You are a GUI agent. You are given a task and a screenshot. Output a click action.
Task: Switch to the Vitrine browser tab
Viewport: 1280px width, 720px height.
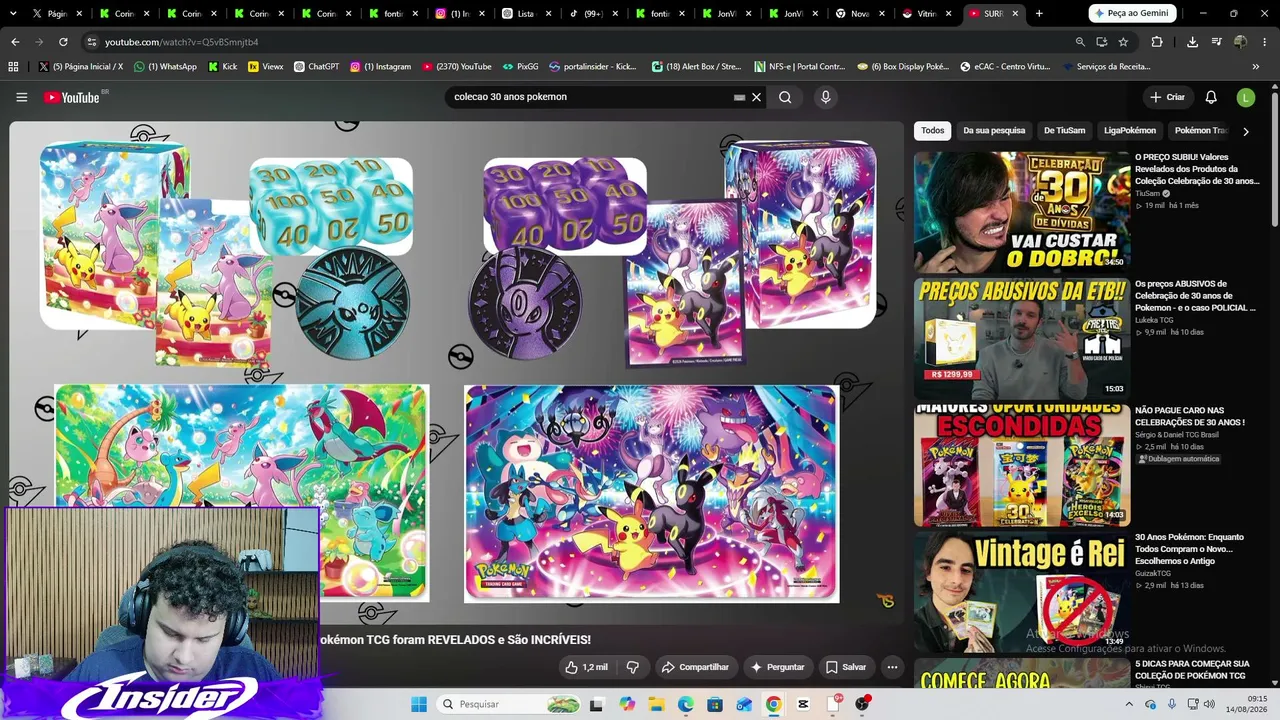point(927,14)
